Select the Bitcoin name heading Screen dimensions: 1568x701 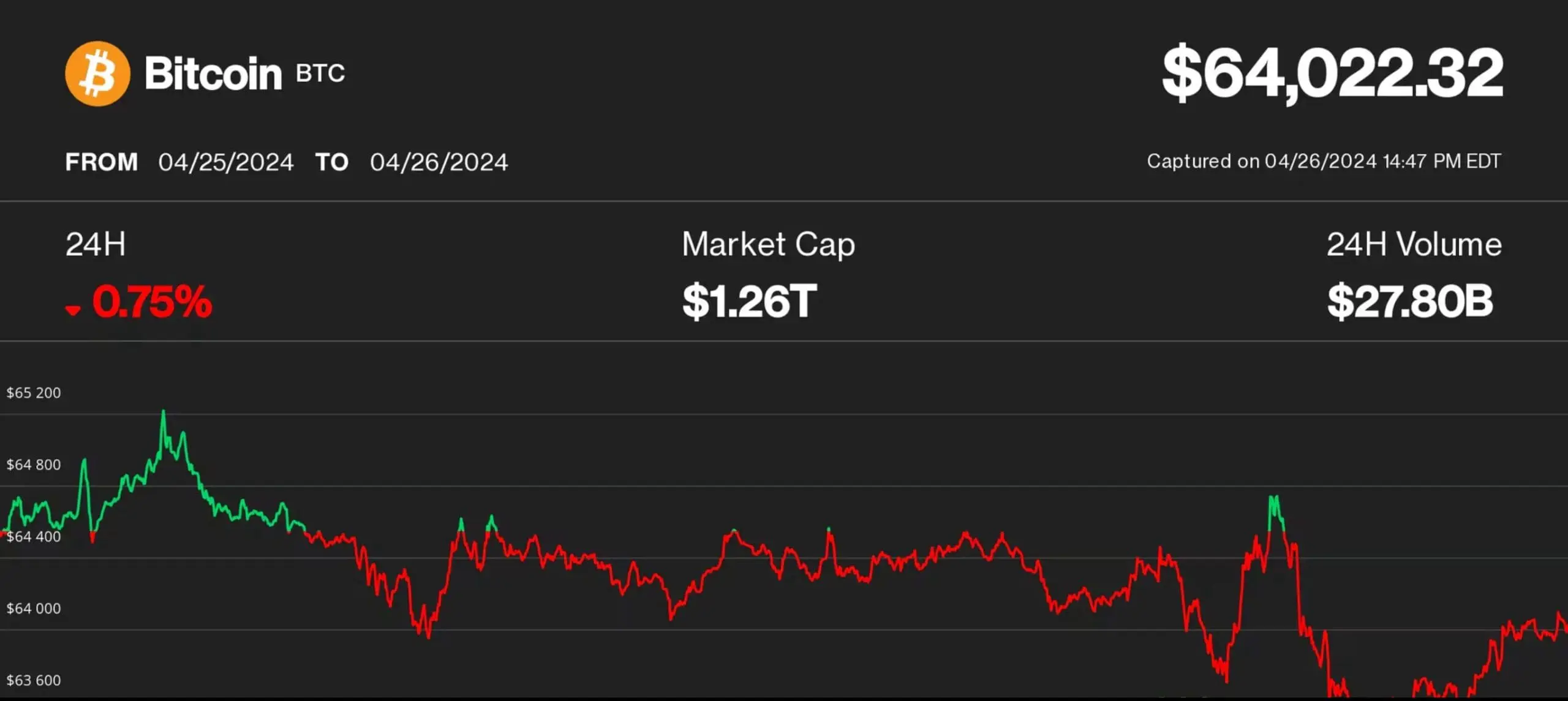click(x=213, y=73)
